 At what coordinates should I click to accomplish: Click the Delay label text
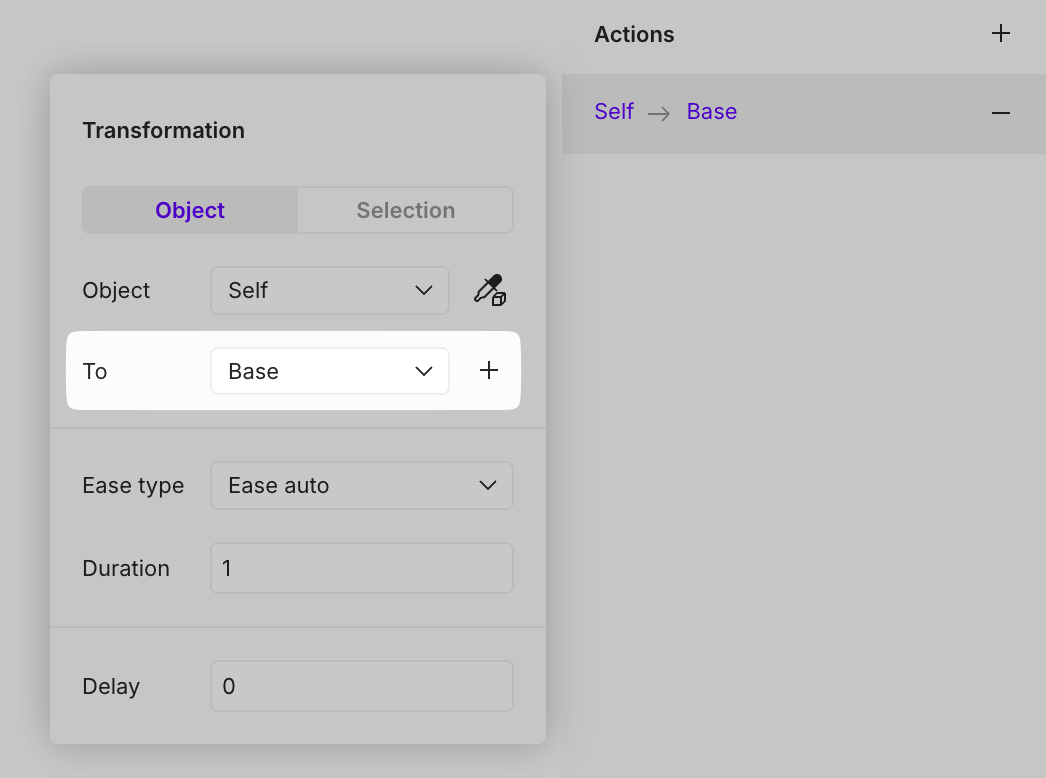[111, 686]
